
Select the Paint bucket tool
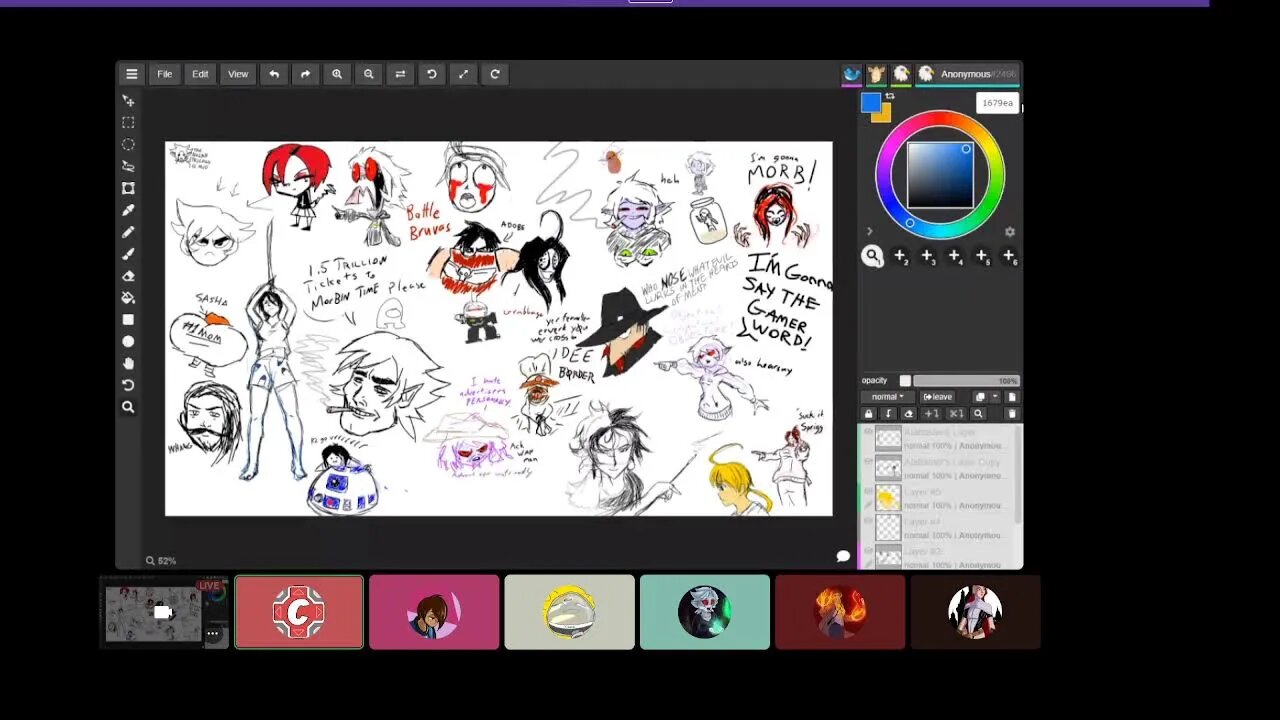click(128, 298)
